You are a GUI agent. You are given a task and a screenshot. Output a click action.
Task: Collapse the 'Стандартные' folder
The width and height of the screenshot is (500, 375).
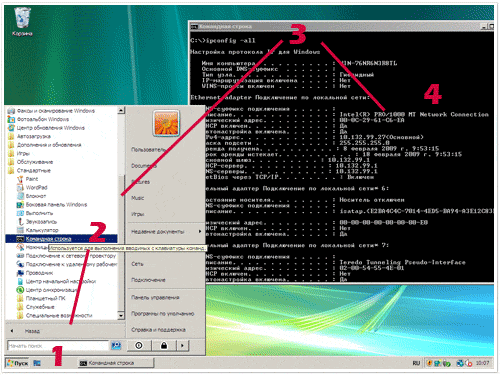pyautogui.click(x=29, y=171)
